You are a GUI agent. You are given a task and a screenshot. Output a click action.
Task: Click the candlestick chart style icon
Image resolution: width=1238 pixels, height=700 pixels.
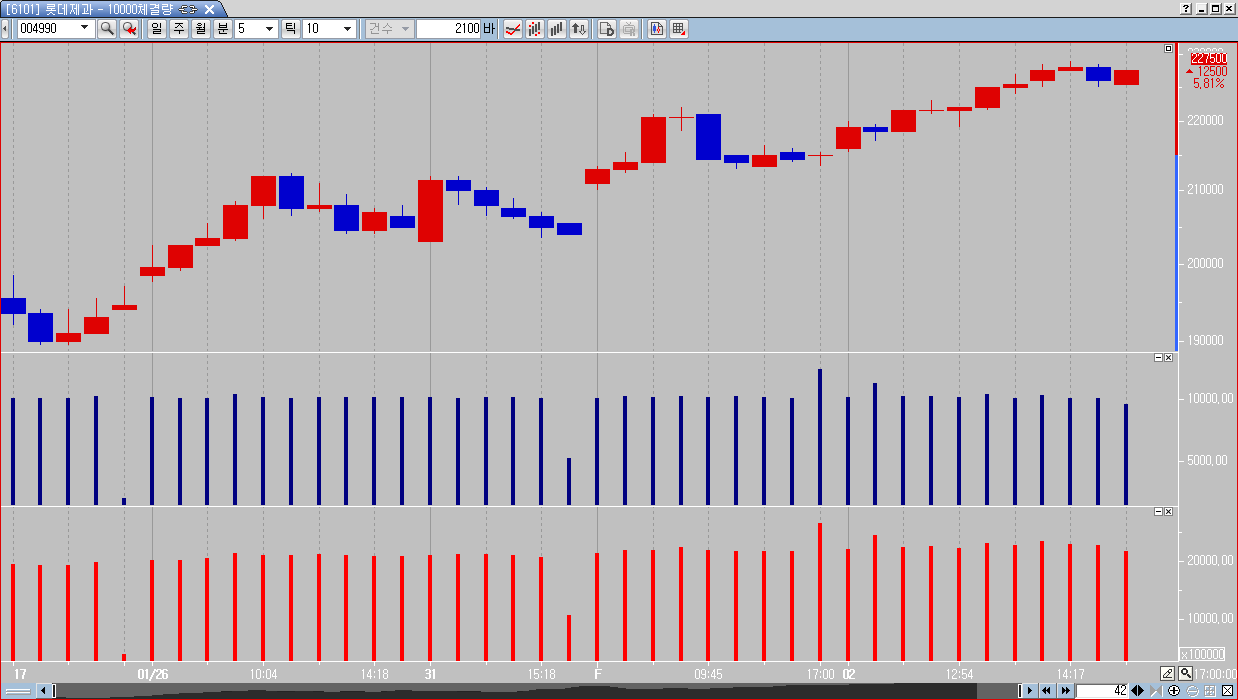click(535, 29)
